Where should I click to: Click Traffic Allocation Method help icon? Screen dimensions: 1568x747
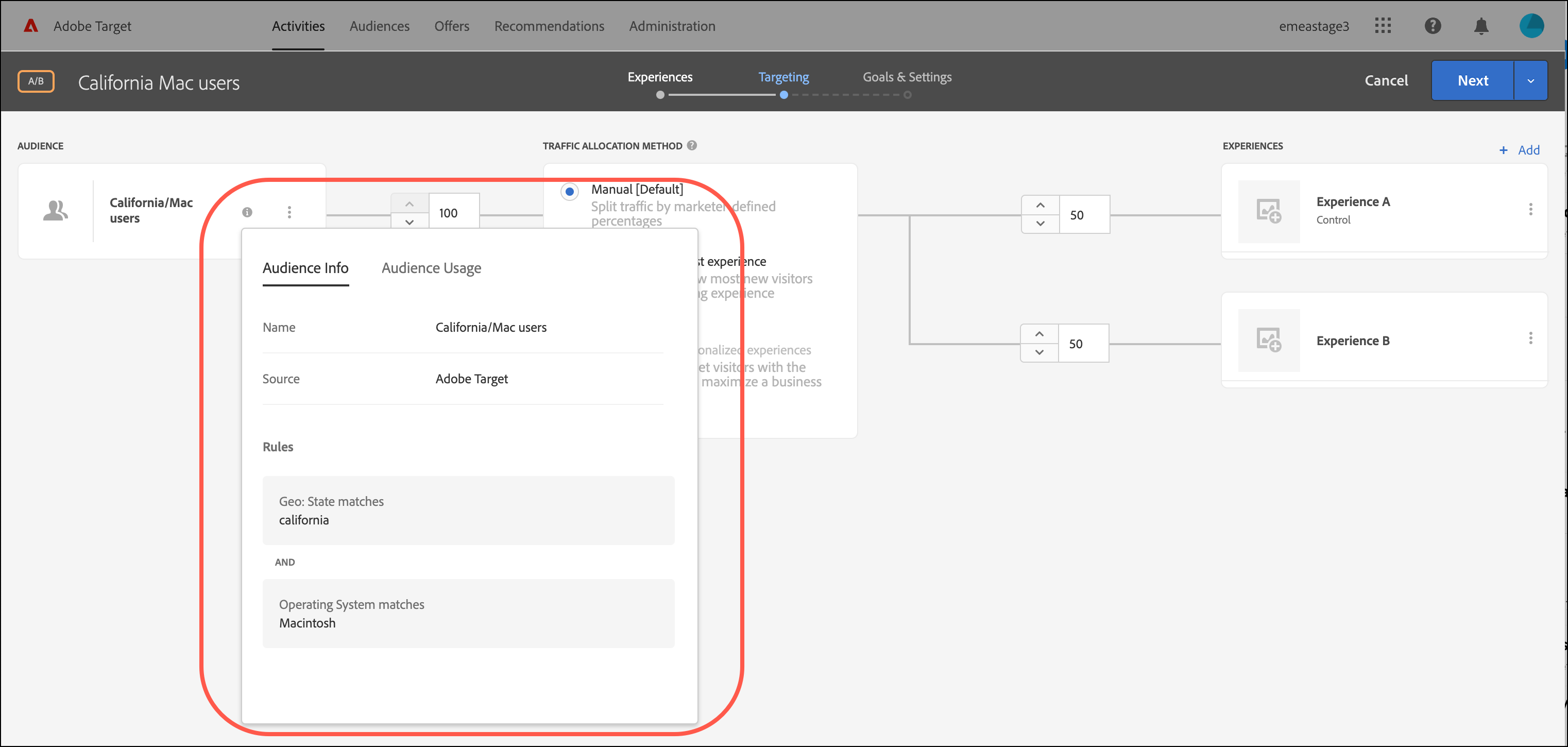[692, 145]
